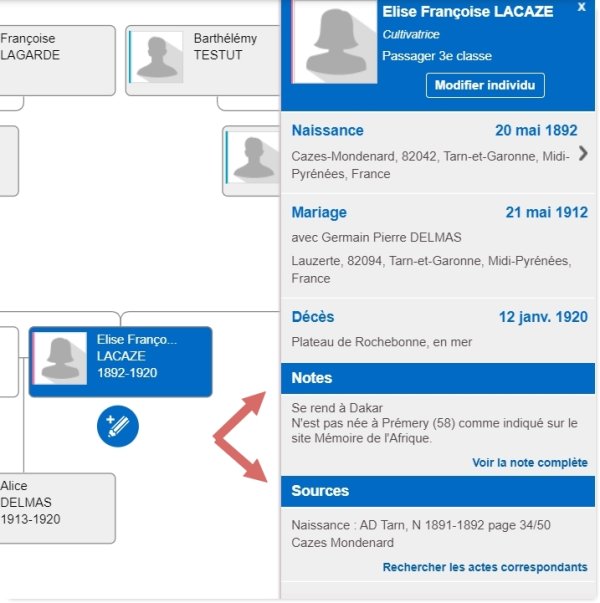Open the Mariage event section
Viewport: 600px width, 603px height.
319,212
